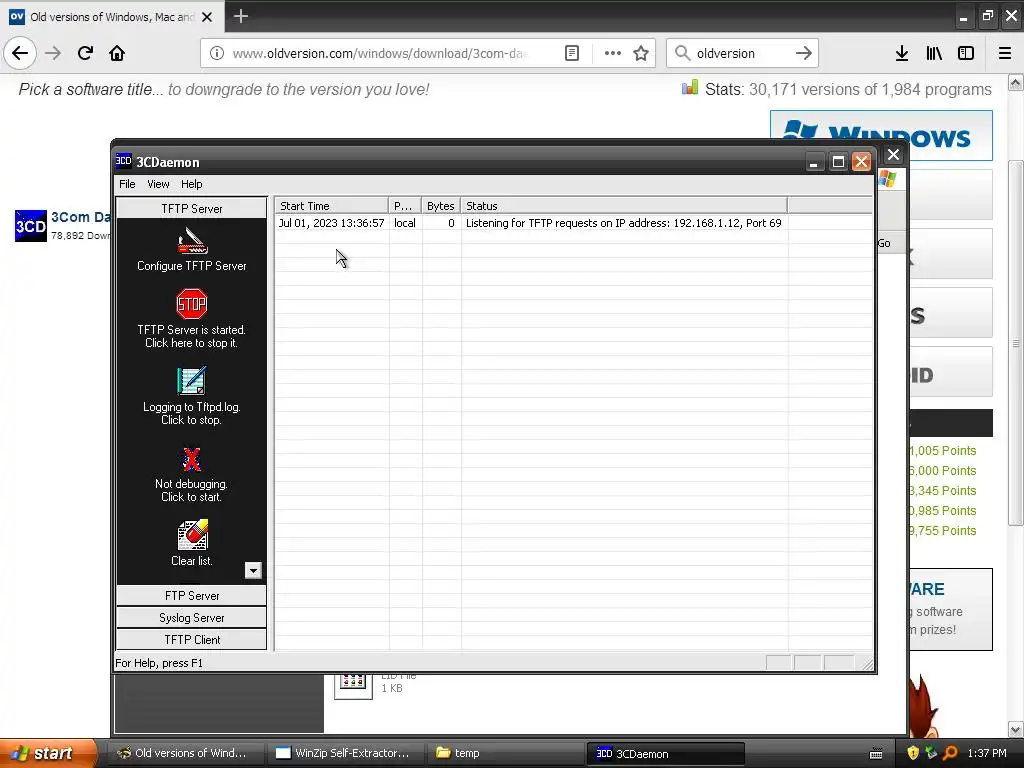Click the Firefox forward arrow
The width and height of the screenshot is (1024, 768).
click(x=53, y=53)
